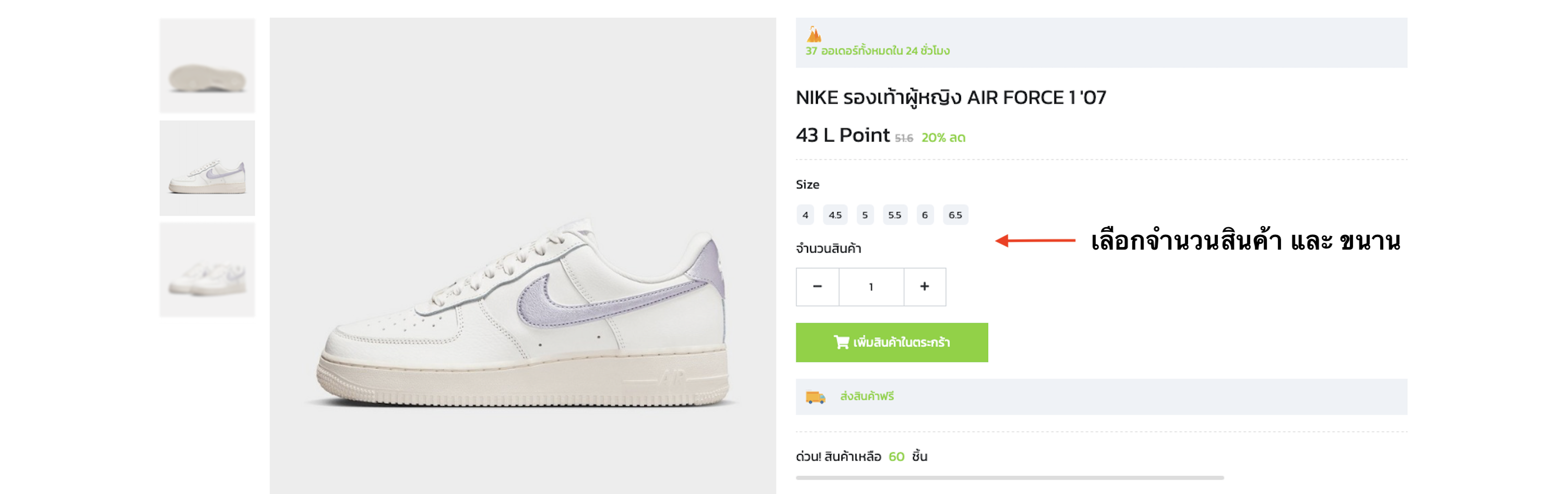The height and width of the screenshot is (494, 1568).
Task: Choose size 5
Action: 865,215
